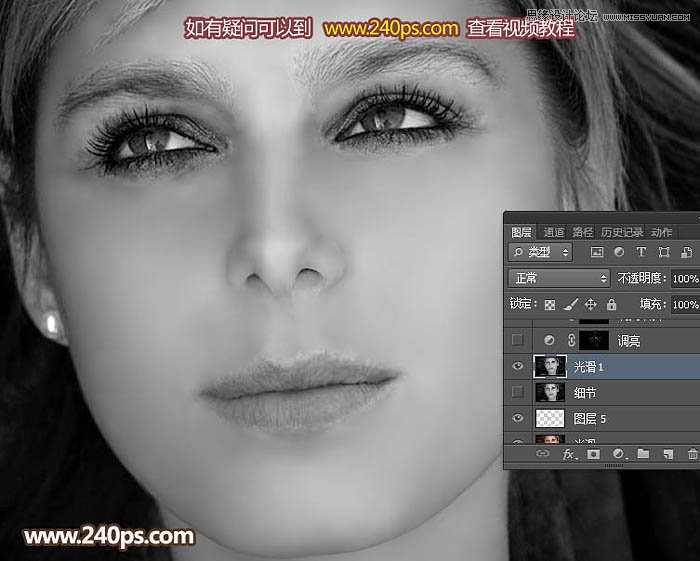Select the 光滑 1 layer name
Image resolution: width=700 pixels, height=561 pixels.
click(588, 367)
